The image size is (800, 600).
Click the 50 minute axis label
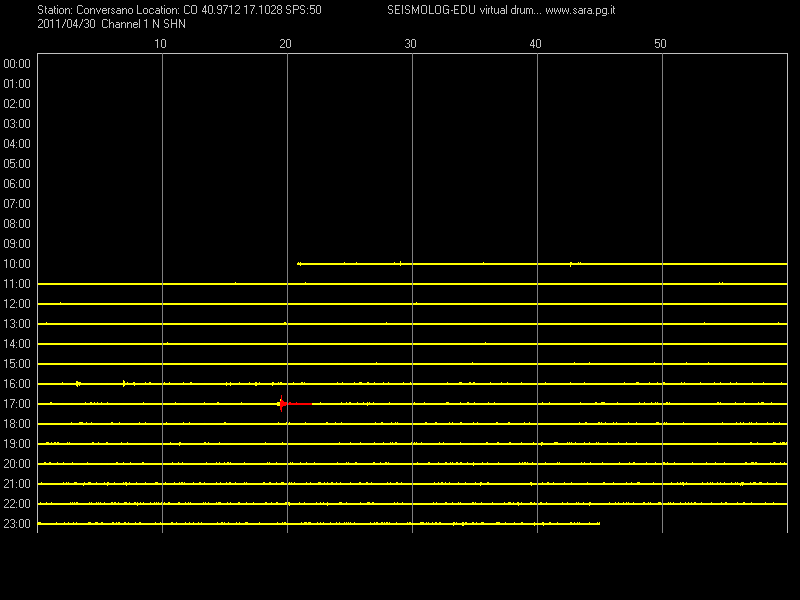660,44
